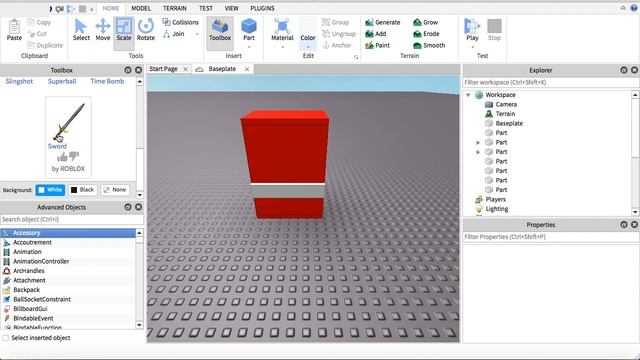Activate the Move tool
Viewport: 640px width, 360px height.
pos(103,29)
